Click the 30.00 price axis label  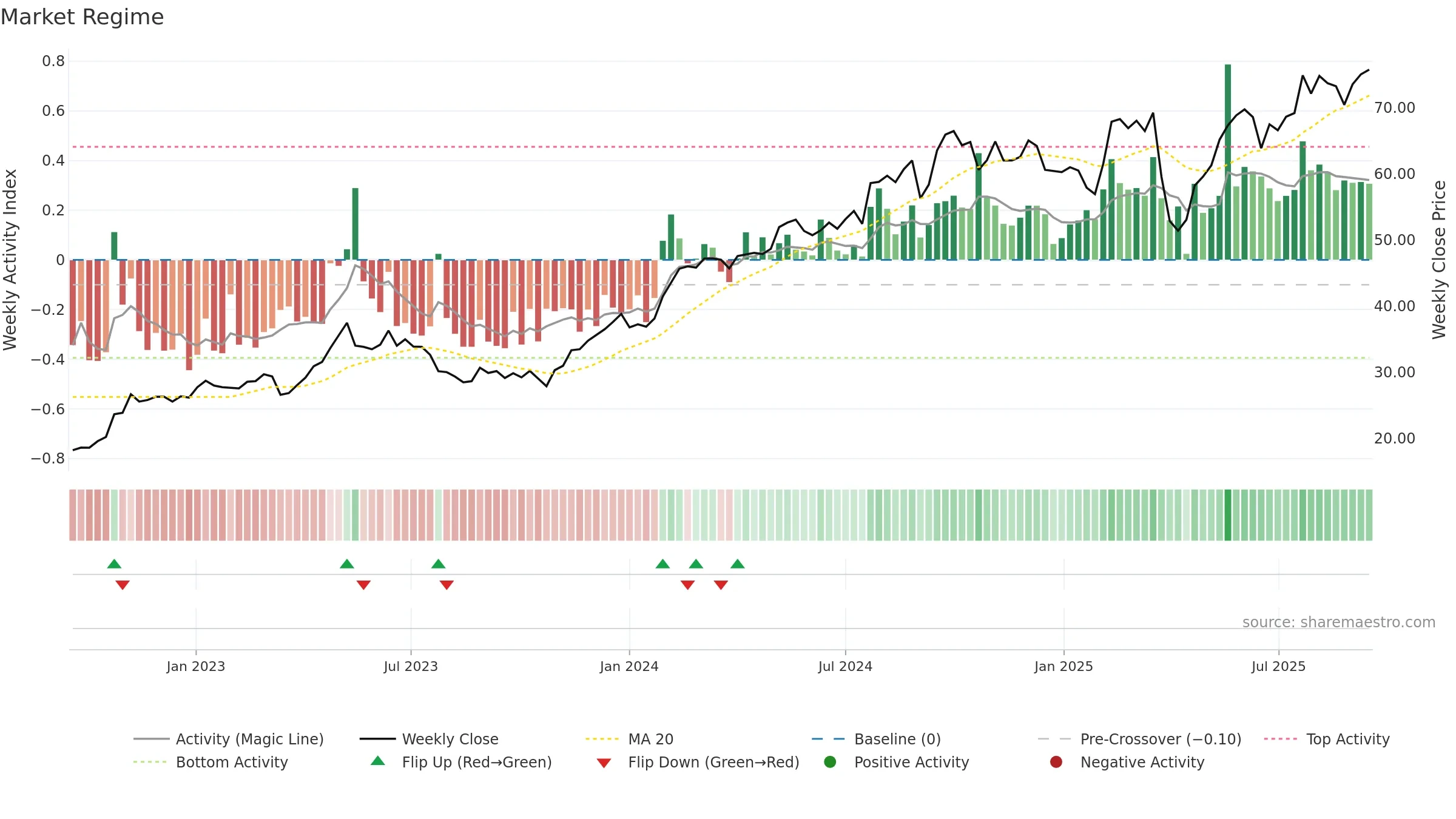click(1395, 372)
